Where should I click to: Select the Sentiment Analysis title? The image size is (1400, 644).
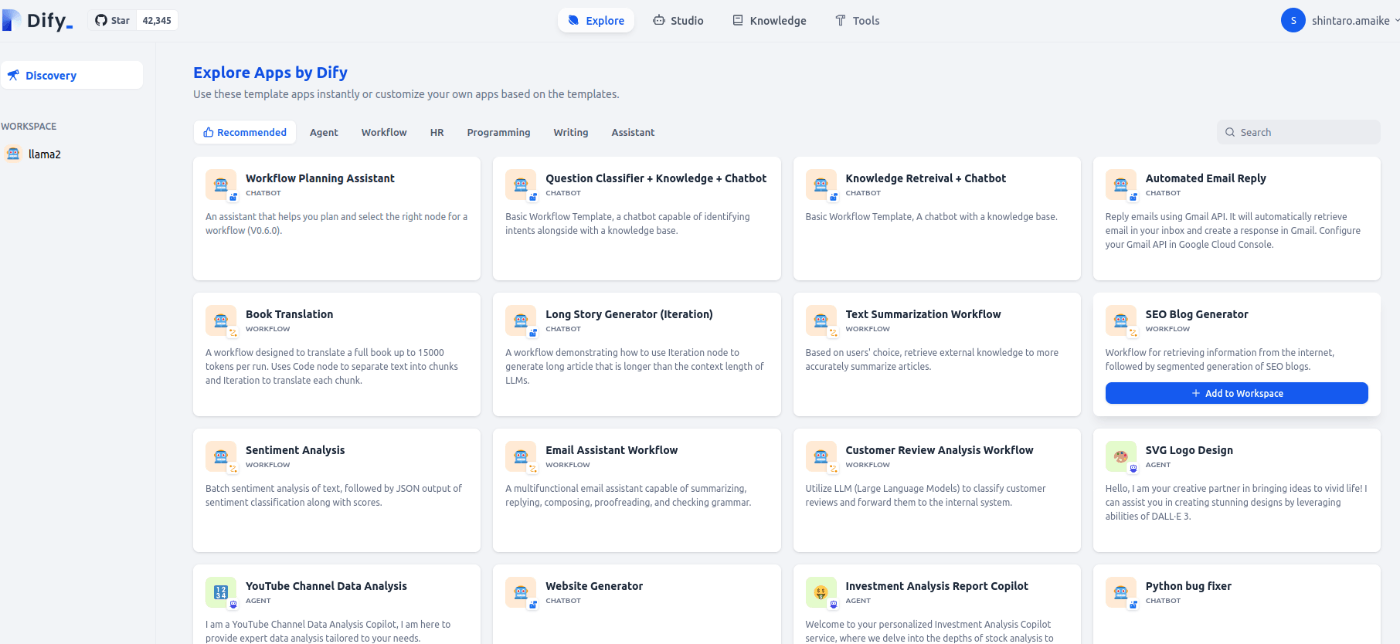pos(295,450)
